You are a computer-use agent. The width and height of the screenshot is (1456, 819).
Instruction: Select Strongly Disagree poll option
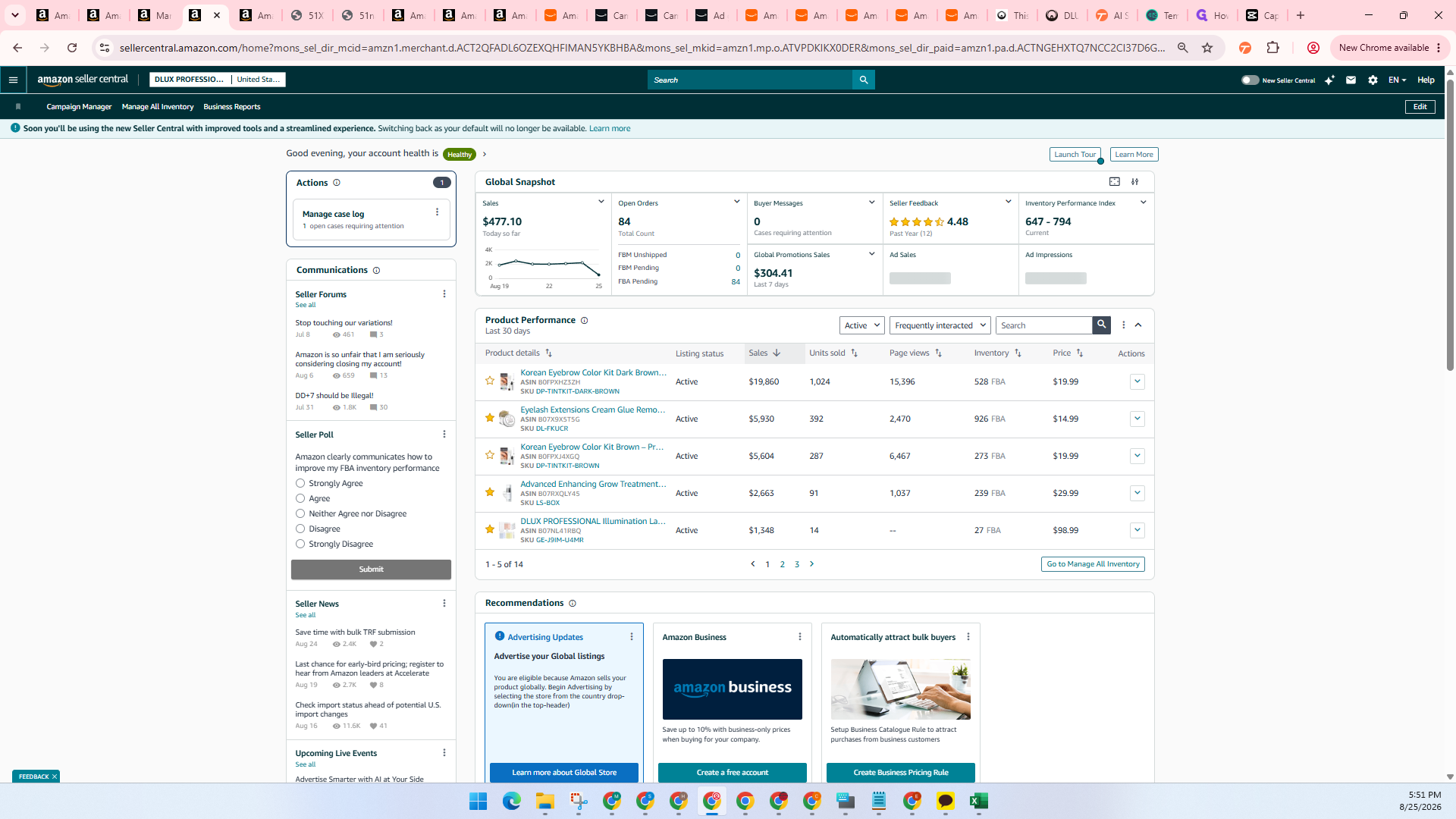(300, 544)
